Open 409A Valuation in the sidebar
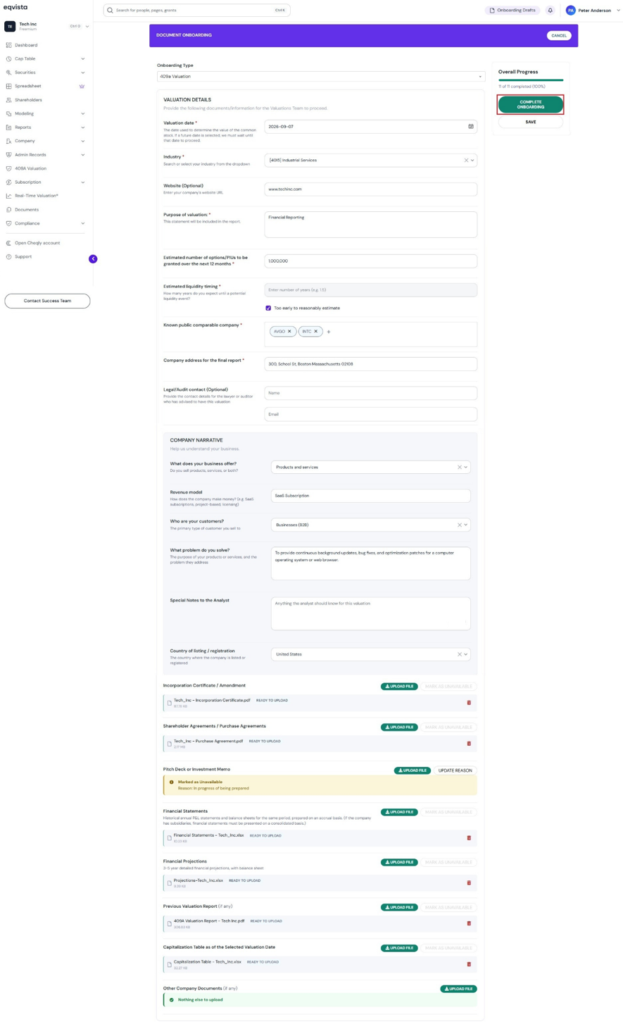The width and height of the screenshot is (623, 1024). tap(30, 168)
